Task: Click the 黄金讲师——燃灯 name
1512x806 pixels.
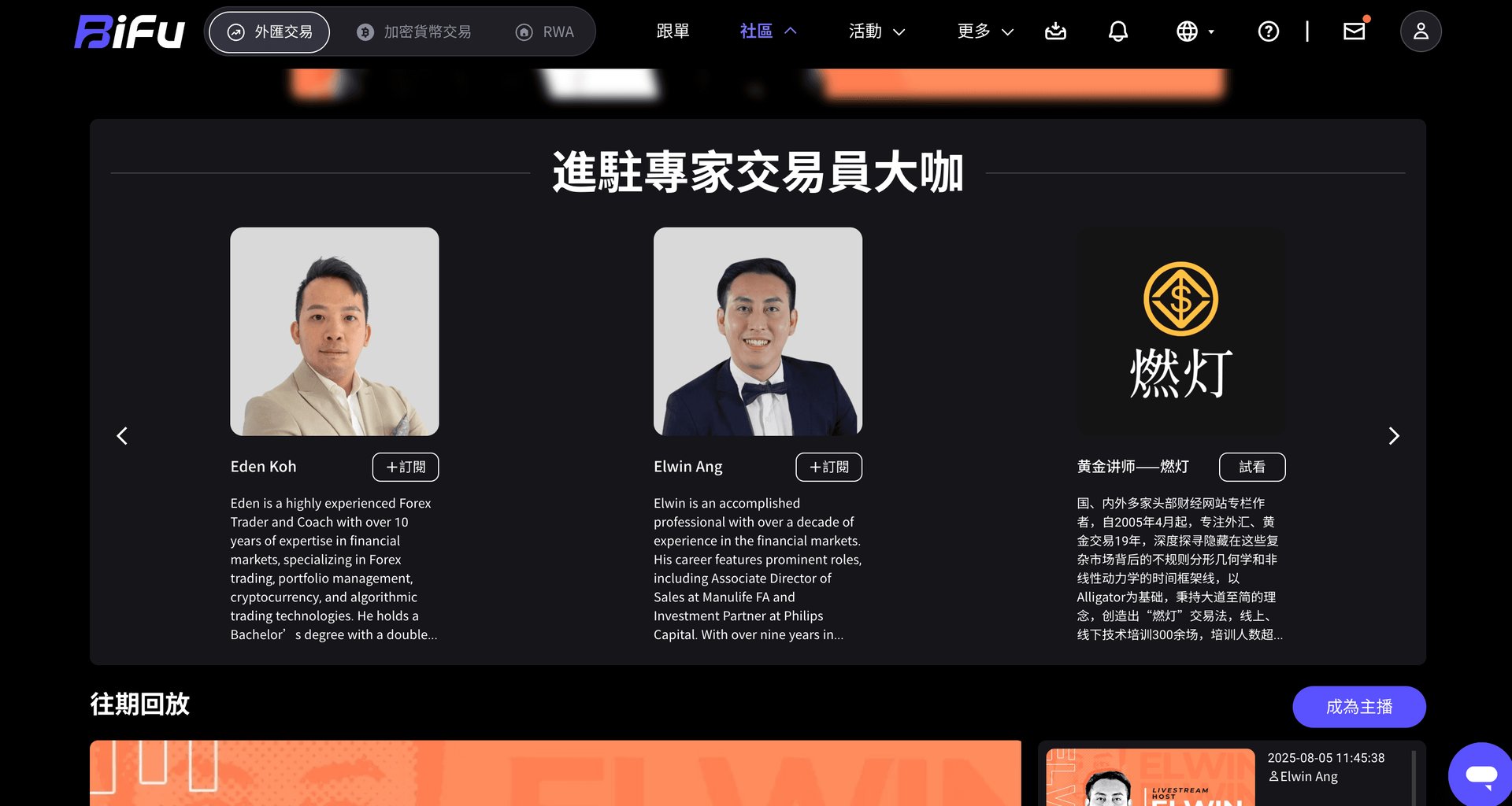Action: click(x=1133, y=467)
